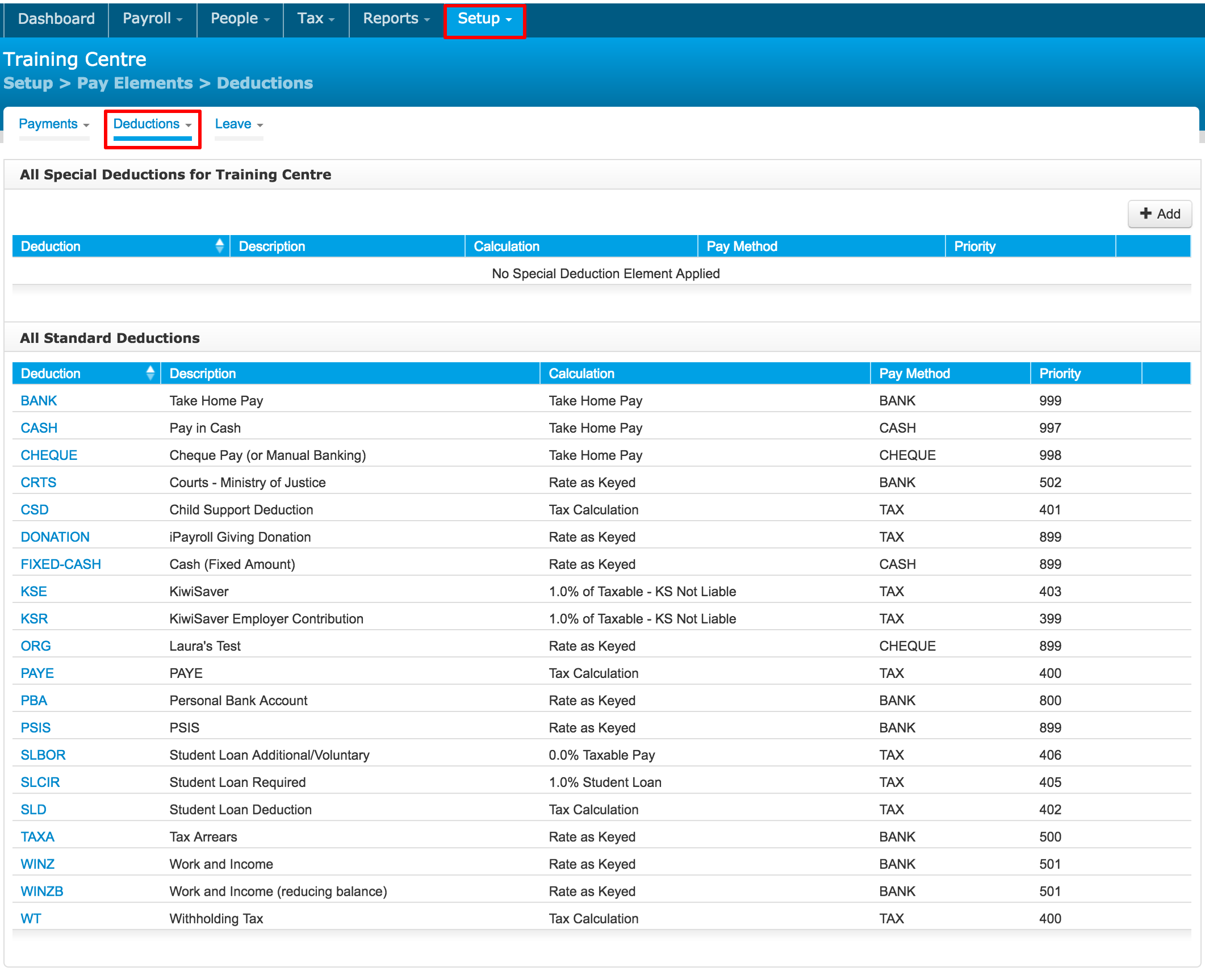1205x980 pixels.
Task: Open the WINZB deduction link
Action: (42, 891)
